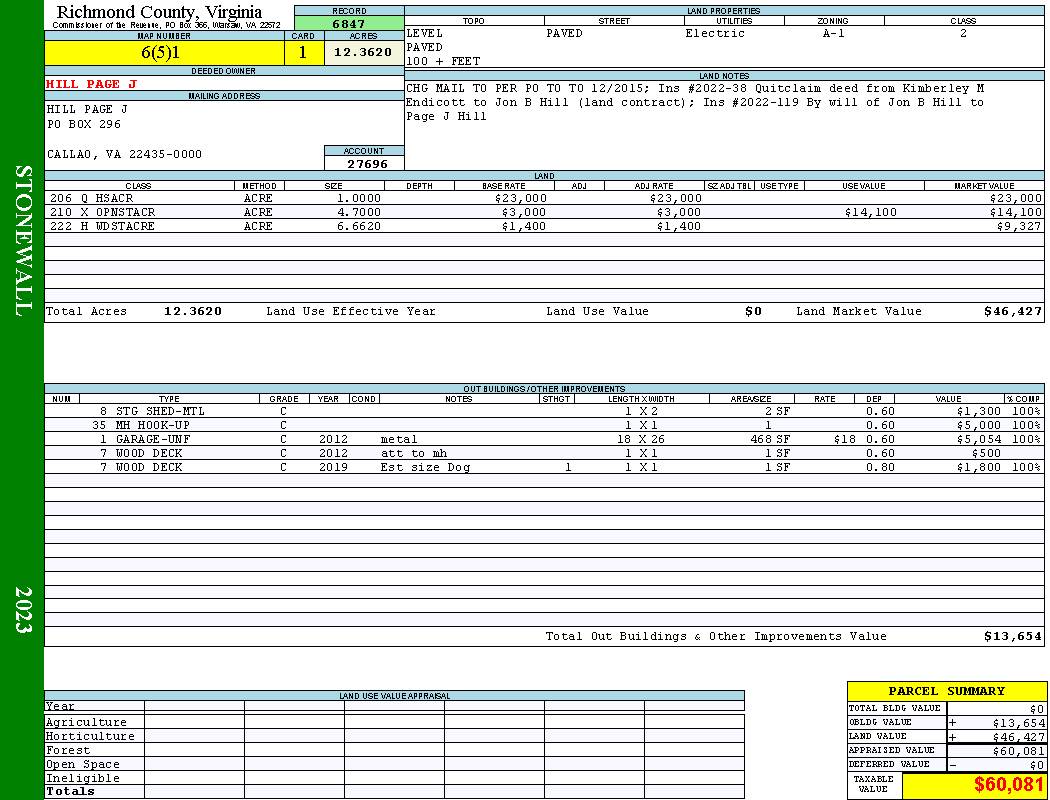Click the $5,054 garage value cell
This screenshot has width=1050, height=800.
[x=978, y=440]
